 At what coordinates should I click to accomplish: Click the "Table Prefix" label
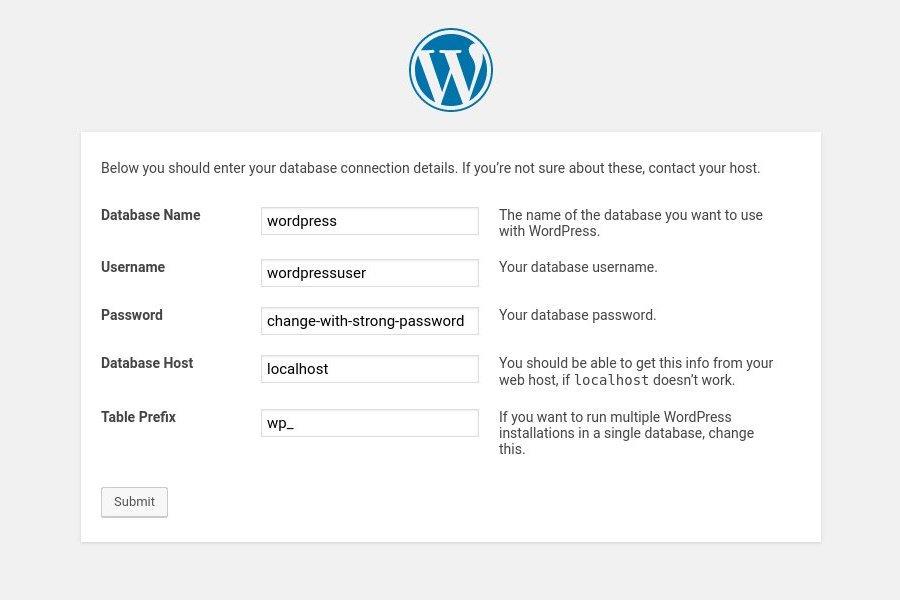pos(139,417)
